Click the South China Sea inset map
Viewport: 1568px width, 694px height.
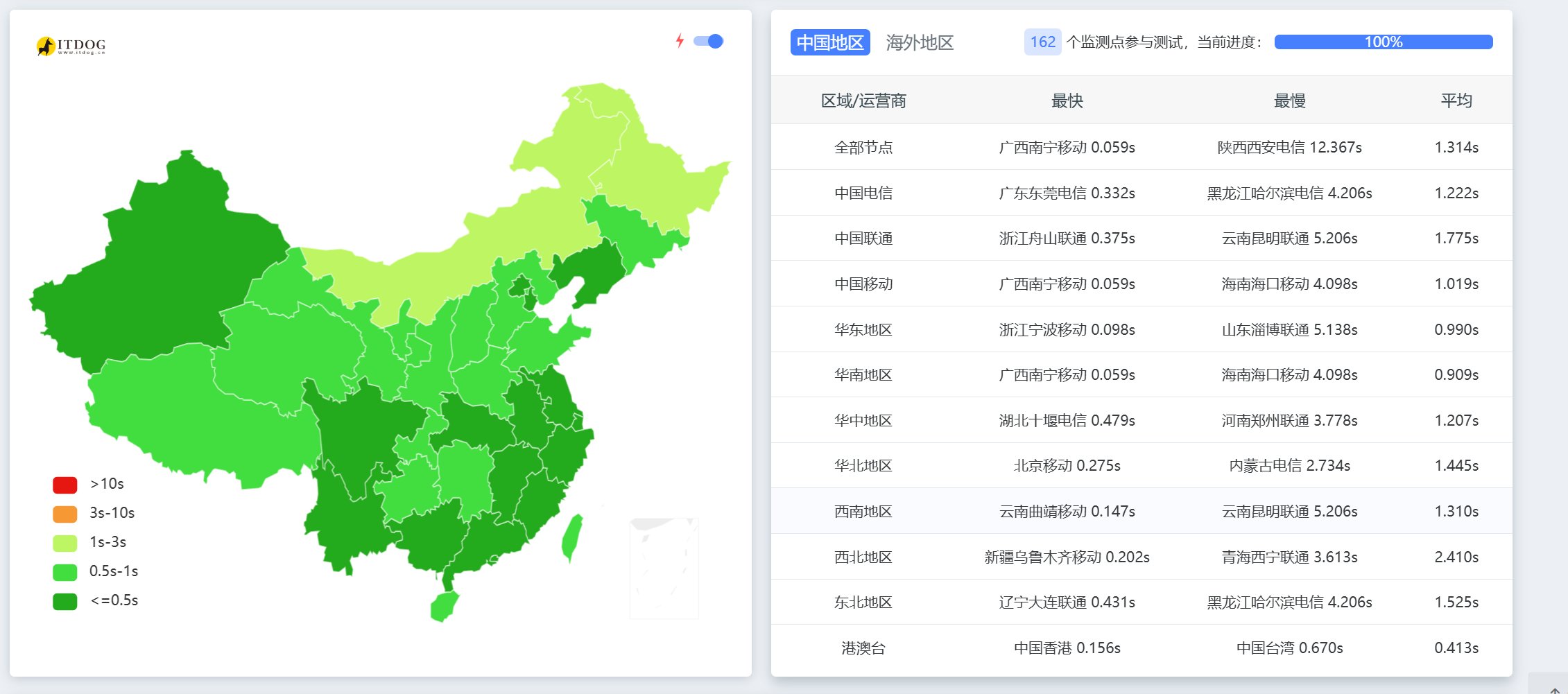click(x=663, y=568)
